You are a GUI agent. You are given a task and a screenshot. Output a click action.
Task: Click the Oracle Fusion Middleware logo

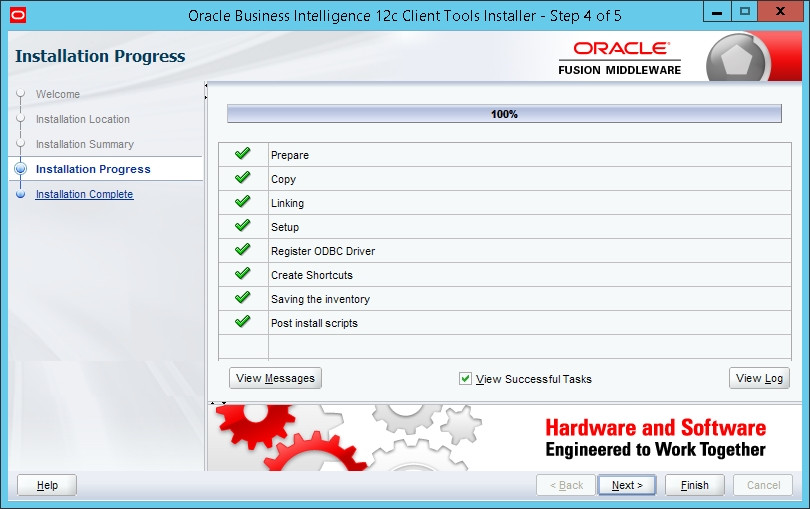point(619,58)
